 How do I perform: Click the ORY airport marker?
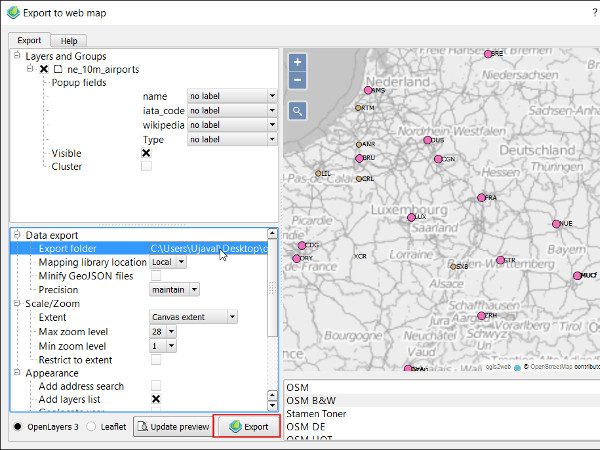296,259
